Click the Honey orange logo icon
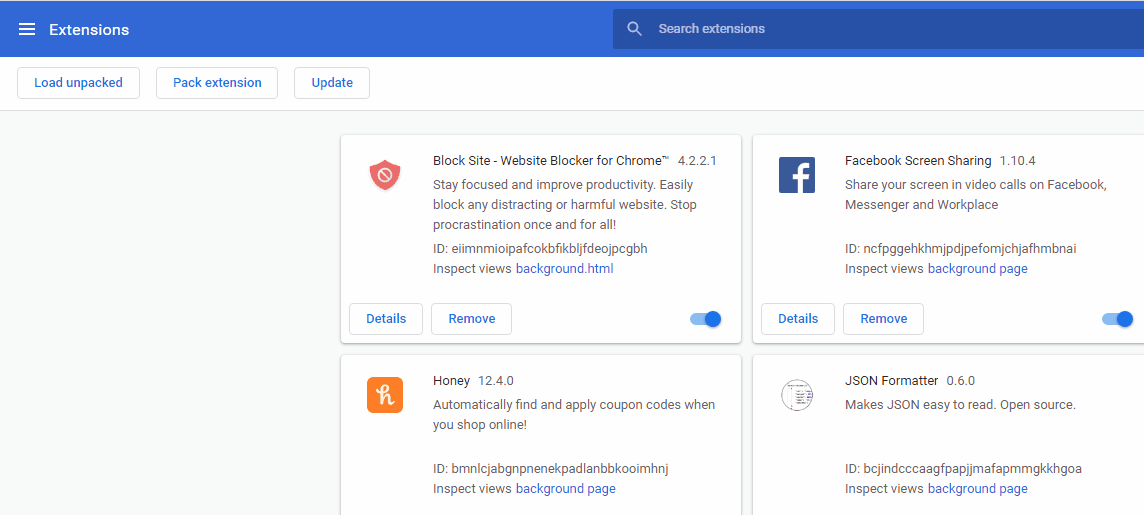This screenshot has width=1144, height=515. [x=384, y=395]
